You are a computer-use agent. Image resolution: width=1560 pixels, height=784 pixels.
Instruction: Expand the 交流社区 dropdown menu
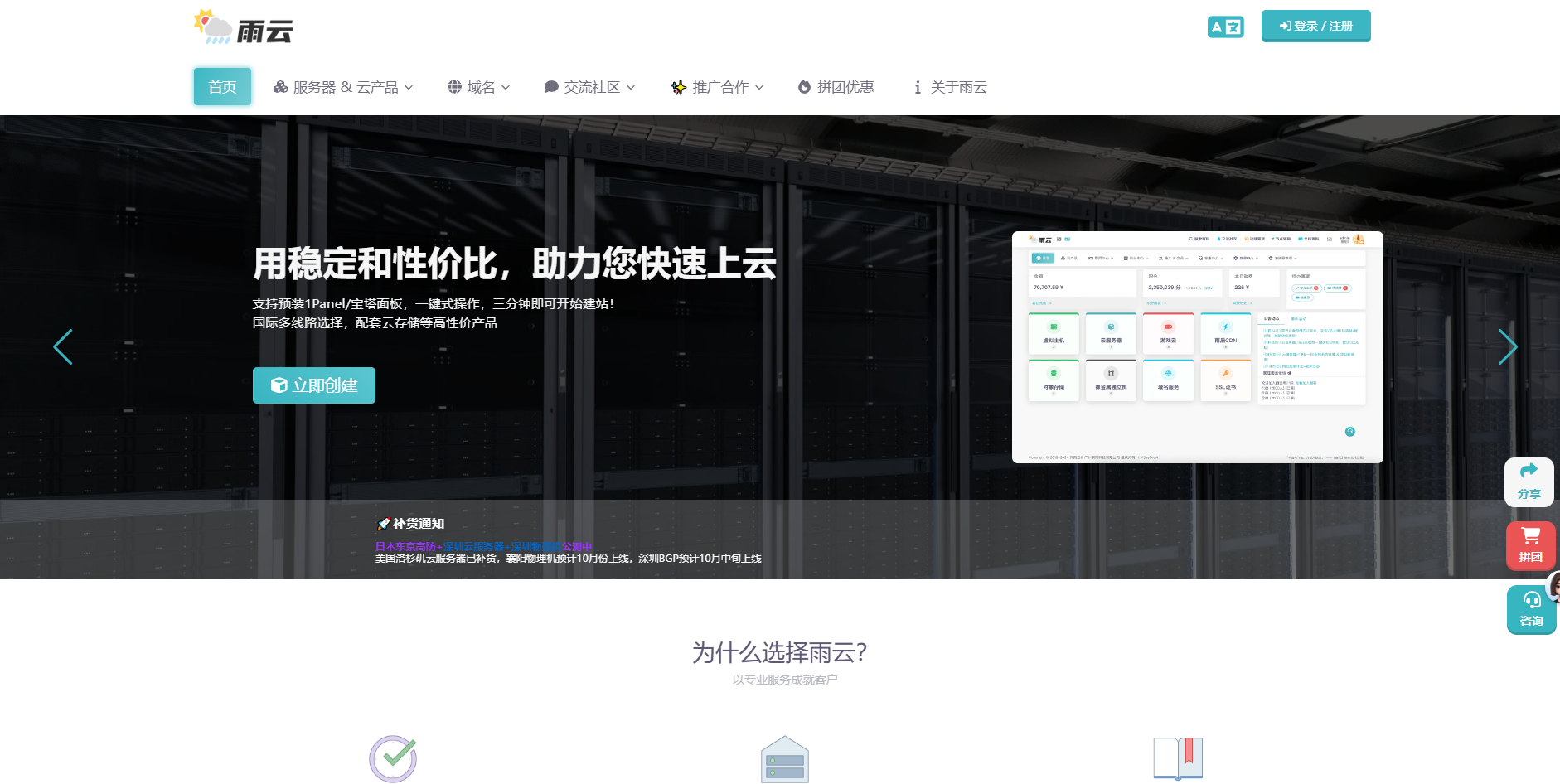pyautogui.click(x=589, y=87)
